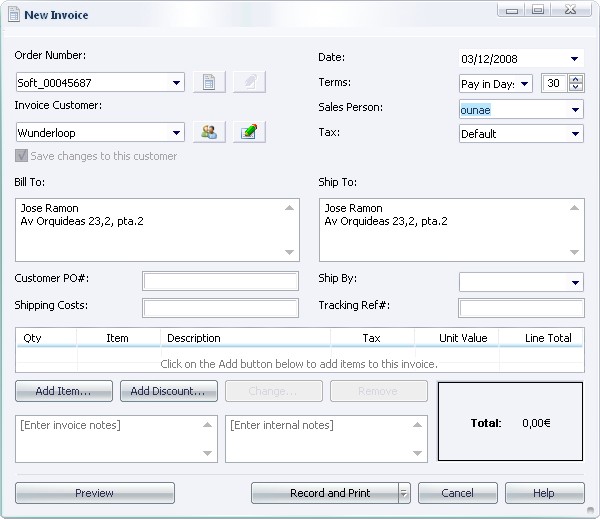Click the New Invoice title bar document icon

[x=14, y=15]
